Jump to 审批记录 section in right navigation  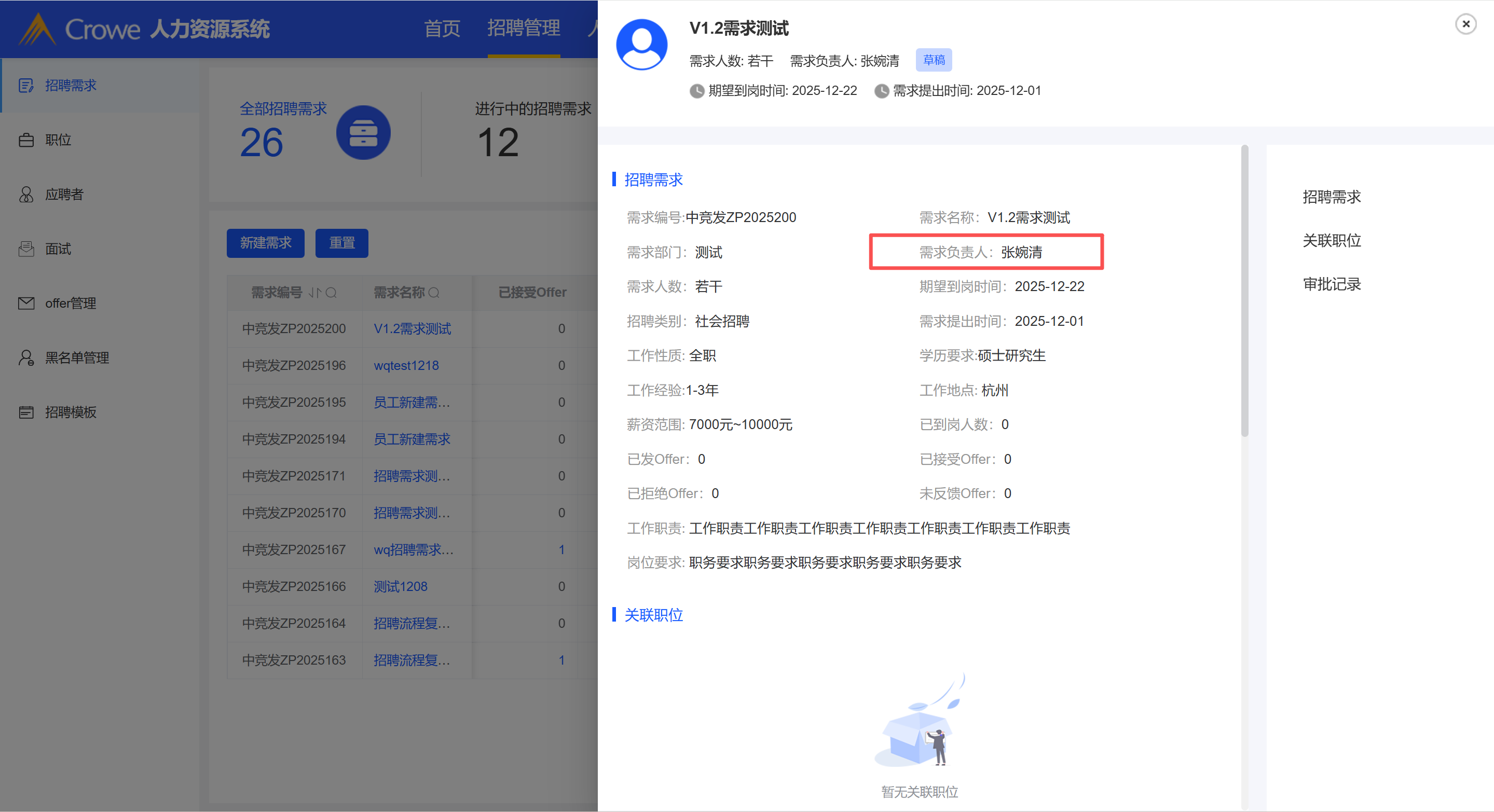click(1332, 284)
